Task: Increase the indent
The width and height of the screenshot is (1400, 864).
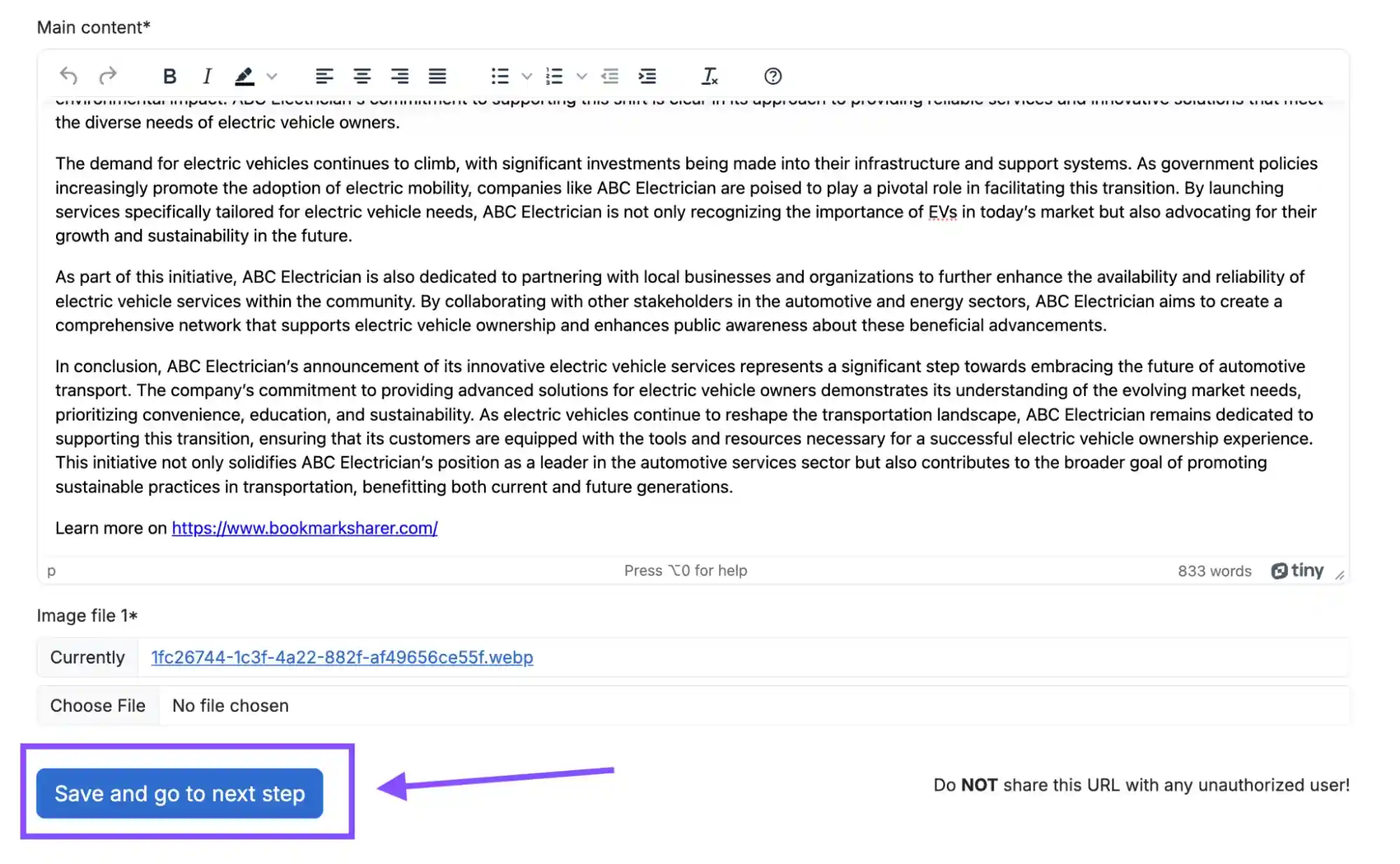Action: (647, 76)
